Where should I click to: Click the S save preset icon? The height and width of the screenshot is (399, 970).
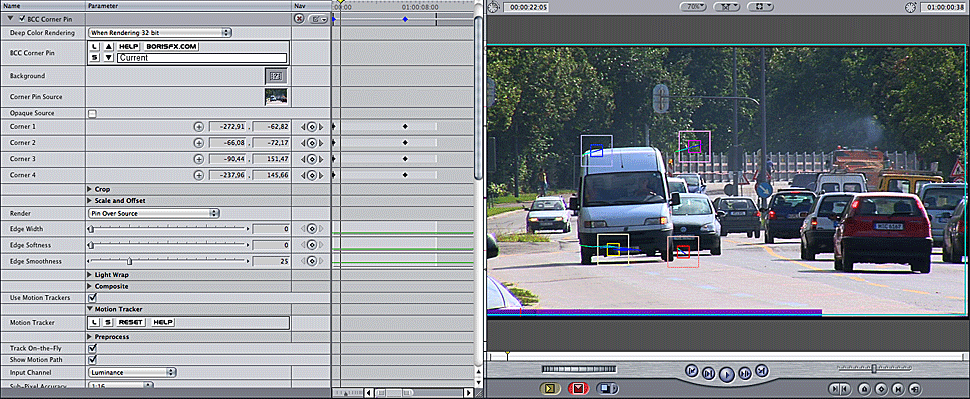point(94,58)
